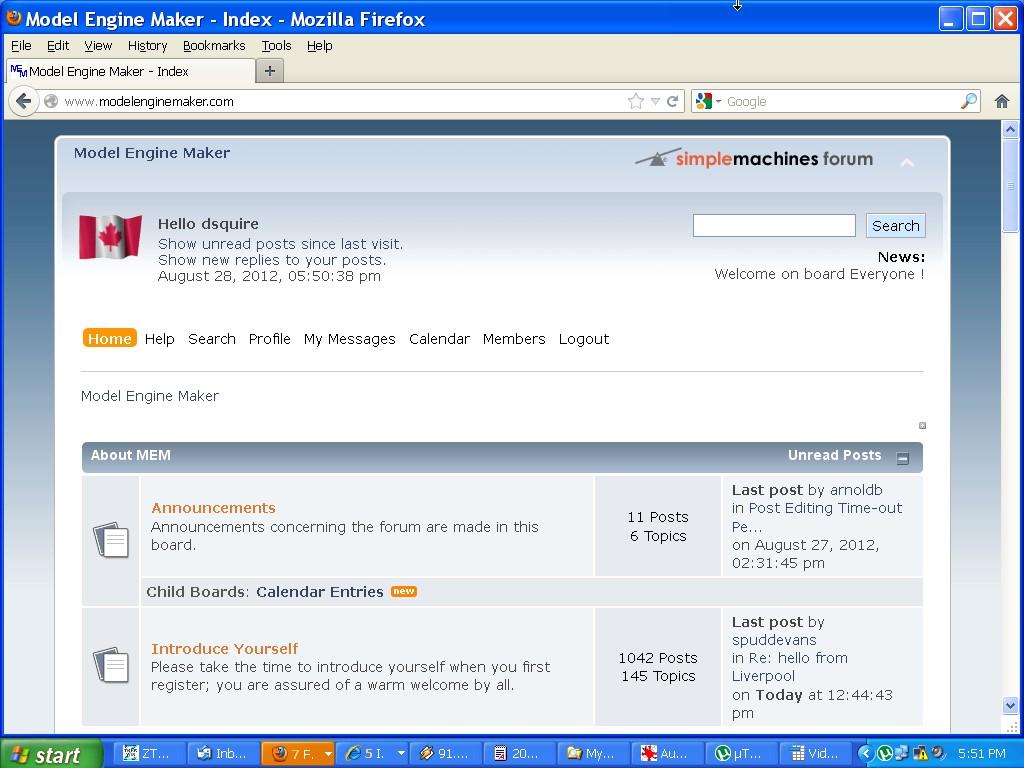
Task: Open the Bookmarks menu
Action: [214, 46]
